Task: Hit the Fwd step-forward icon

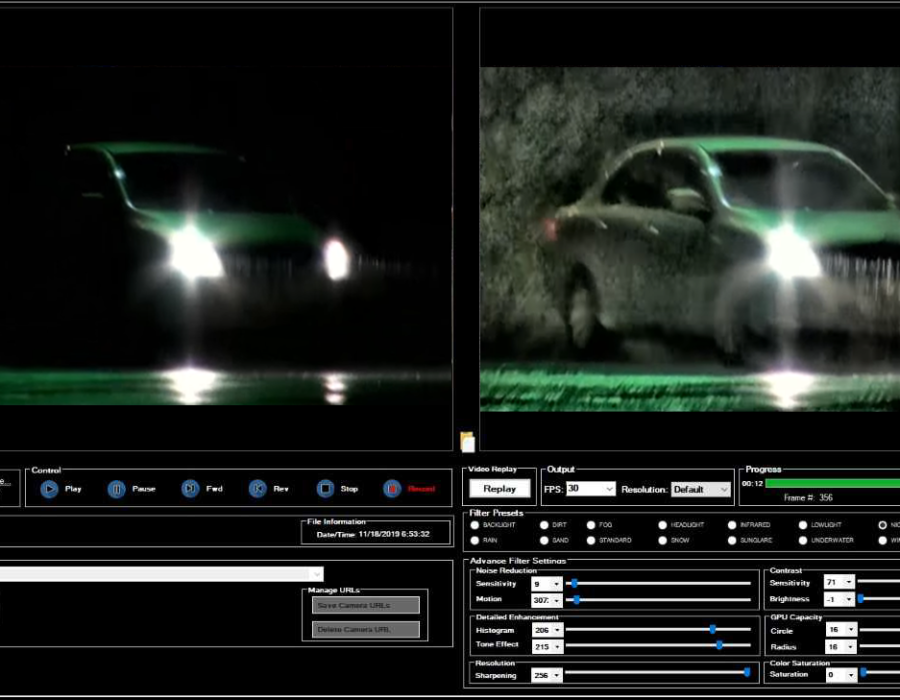Action: coord(190,489)
